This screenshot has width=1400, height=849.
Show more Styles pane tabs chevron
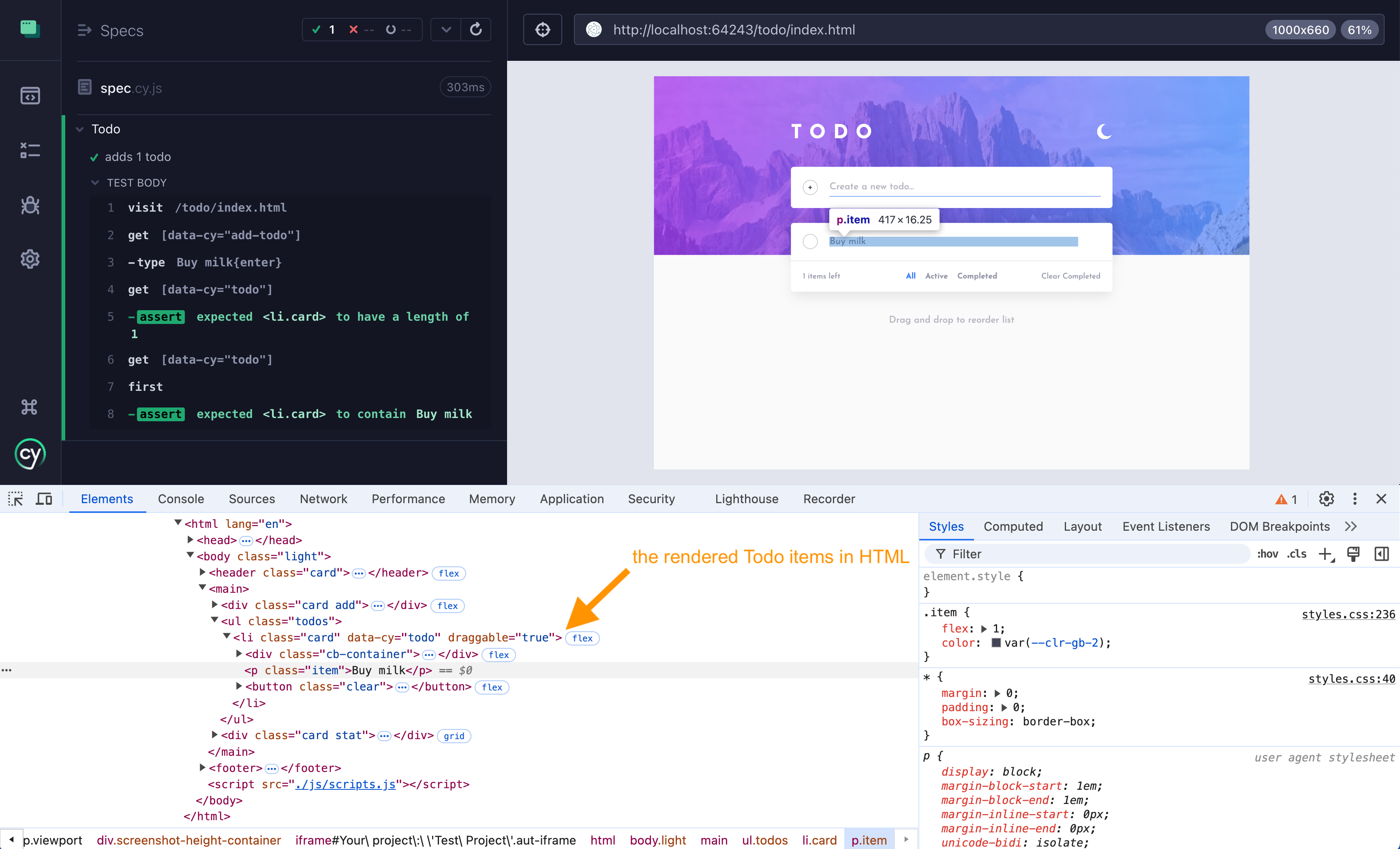(x=1351, y=526)
